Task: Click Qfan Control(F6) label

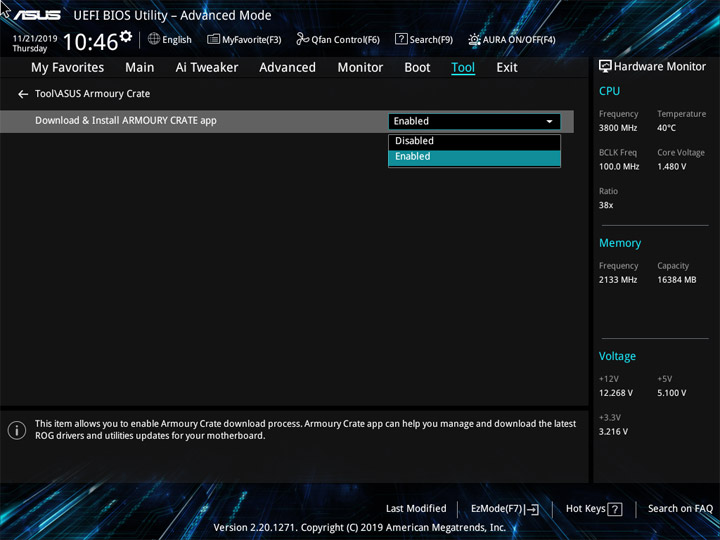Action: [x=345, y=40]
